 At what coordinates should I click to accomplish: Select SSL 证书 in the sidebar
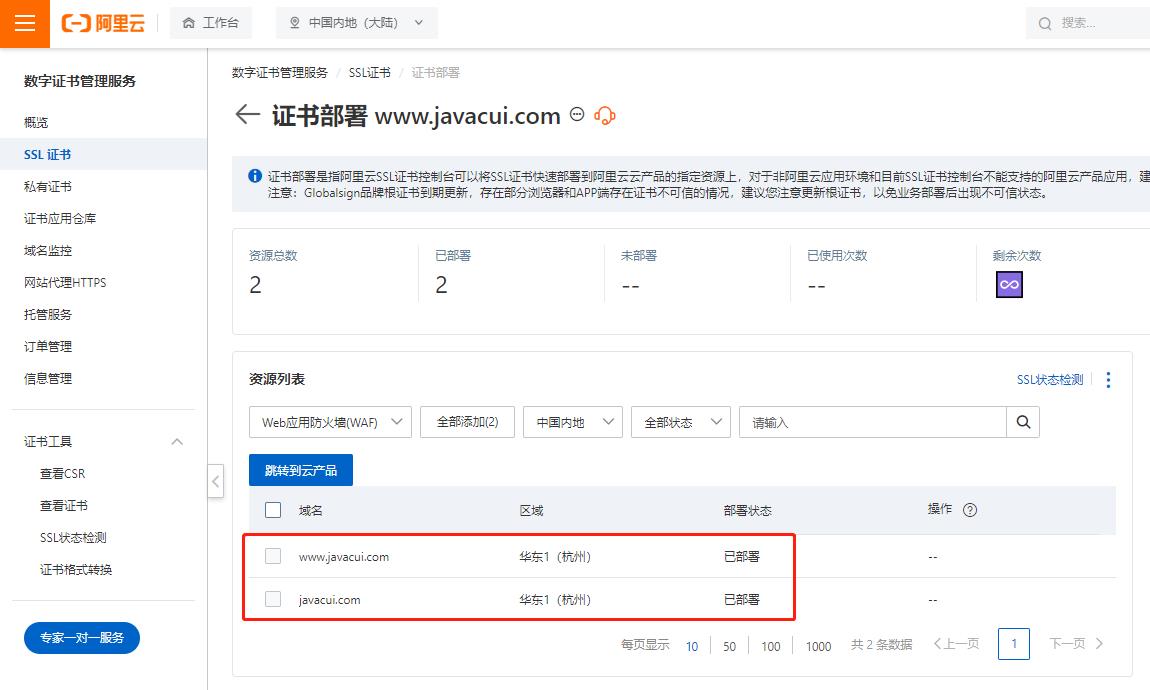[x=48, y=154]
